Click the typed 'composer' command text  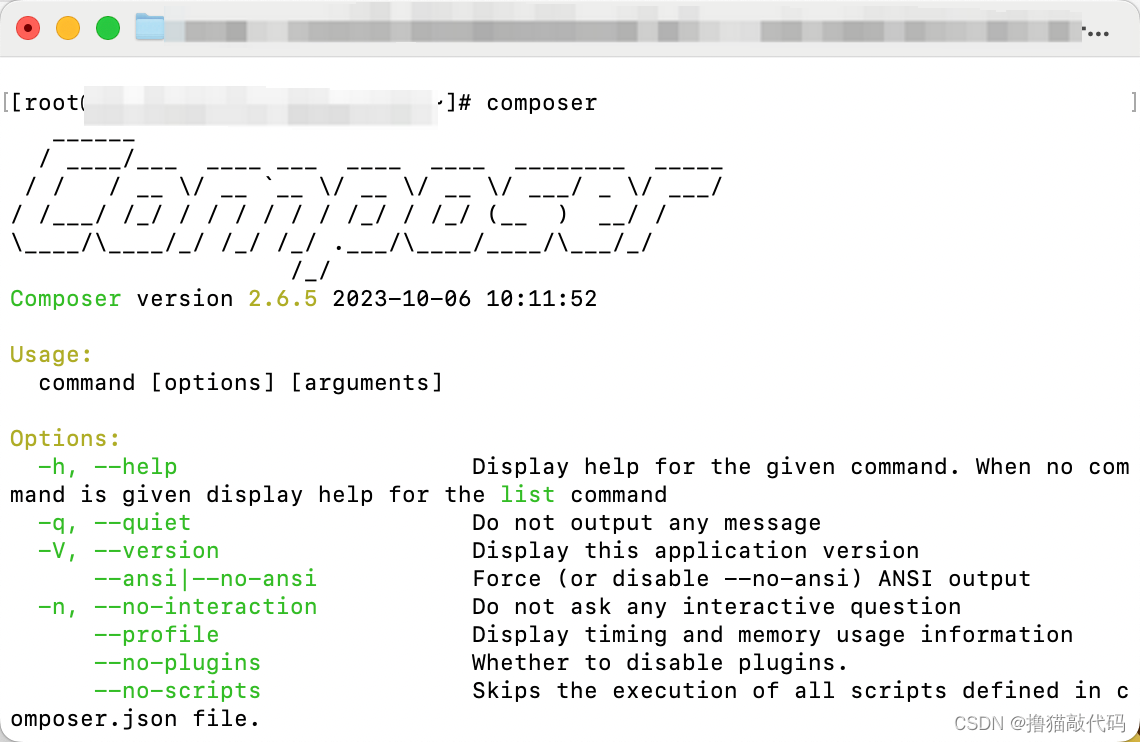pos(542,102)
